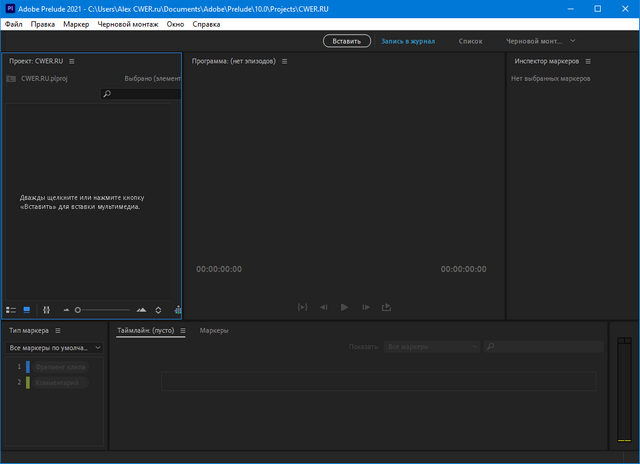
Task: Adjust the thumbnail zoom slider in Project panel
Action: tap(78, 310)
